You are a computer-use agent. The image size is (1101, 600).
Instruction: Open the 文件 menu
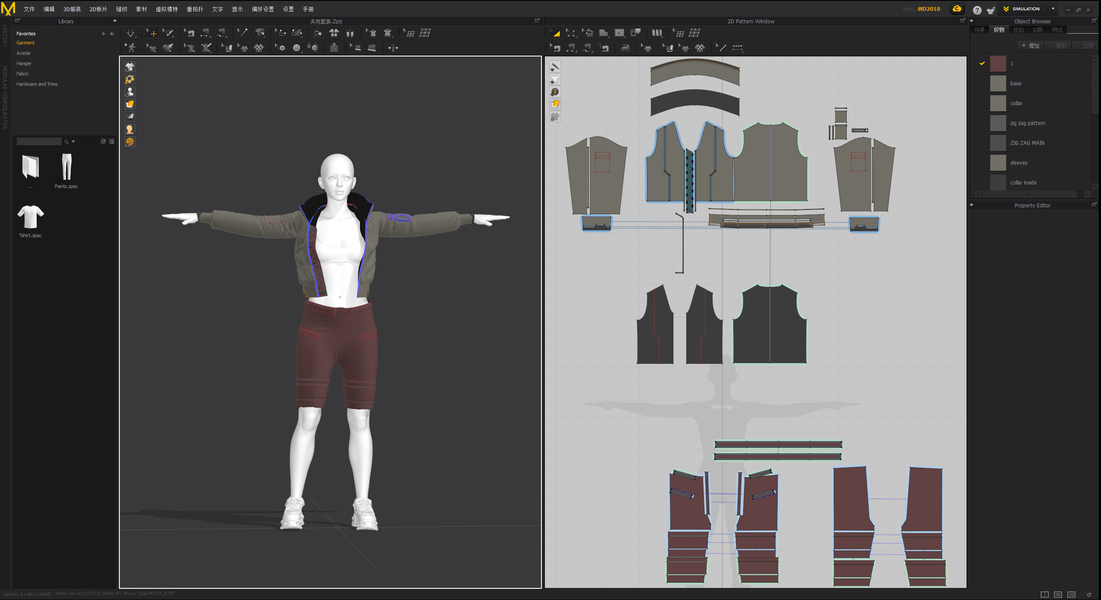29,8
